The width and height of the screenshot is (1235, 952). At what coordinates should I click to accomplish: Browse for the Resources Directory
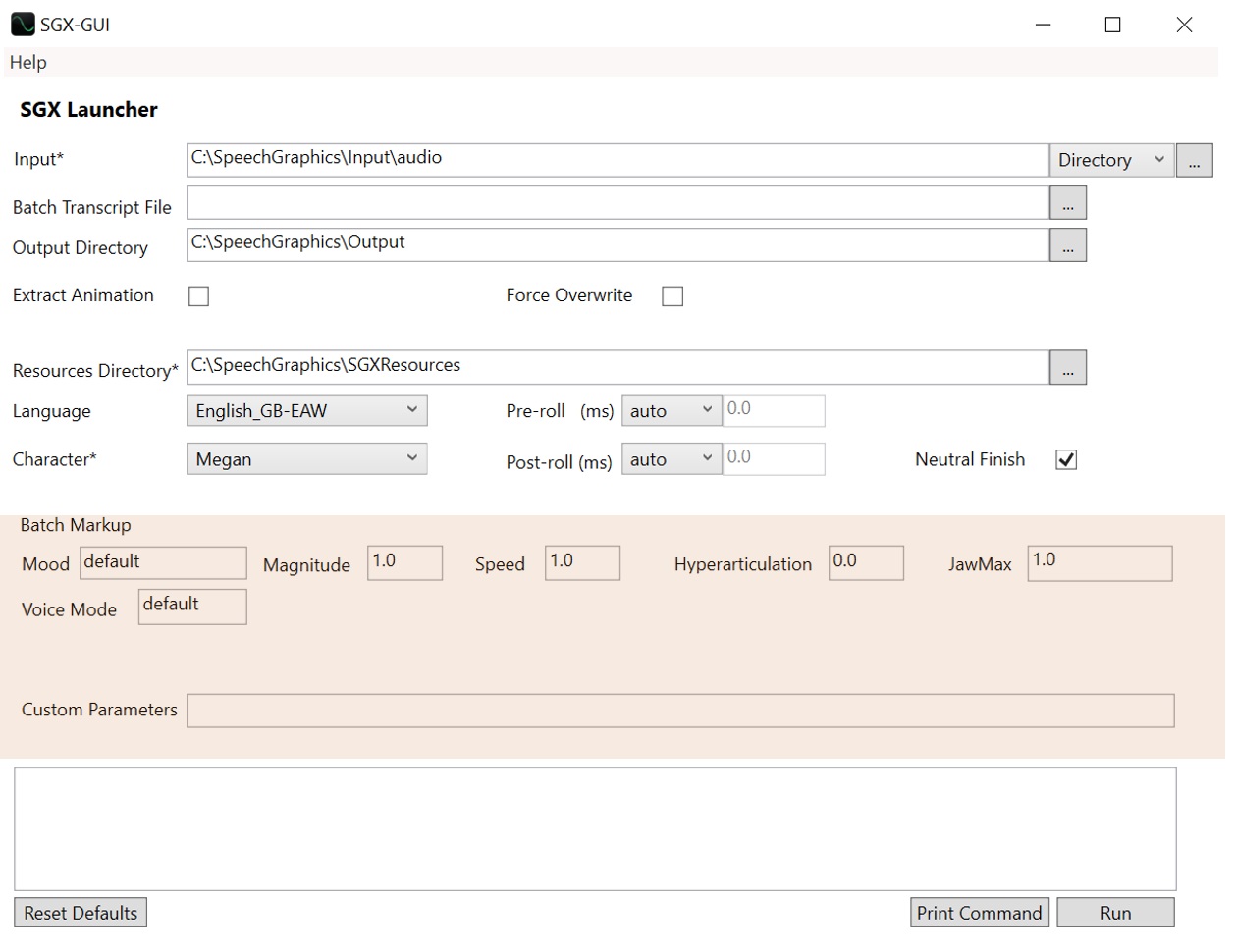(x=1067, y=368)
